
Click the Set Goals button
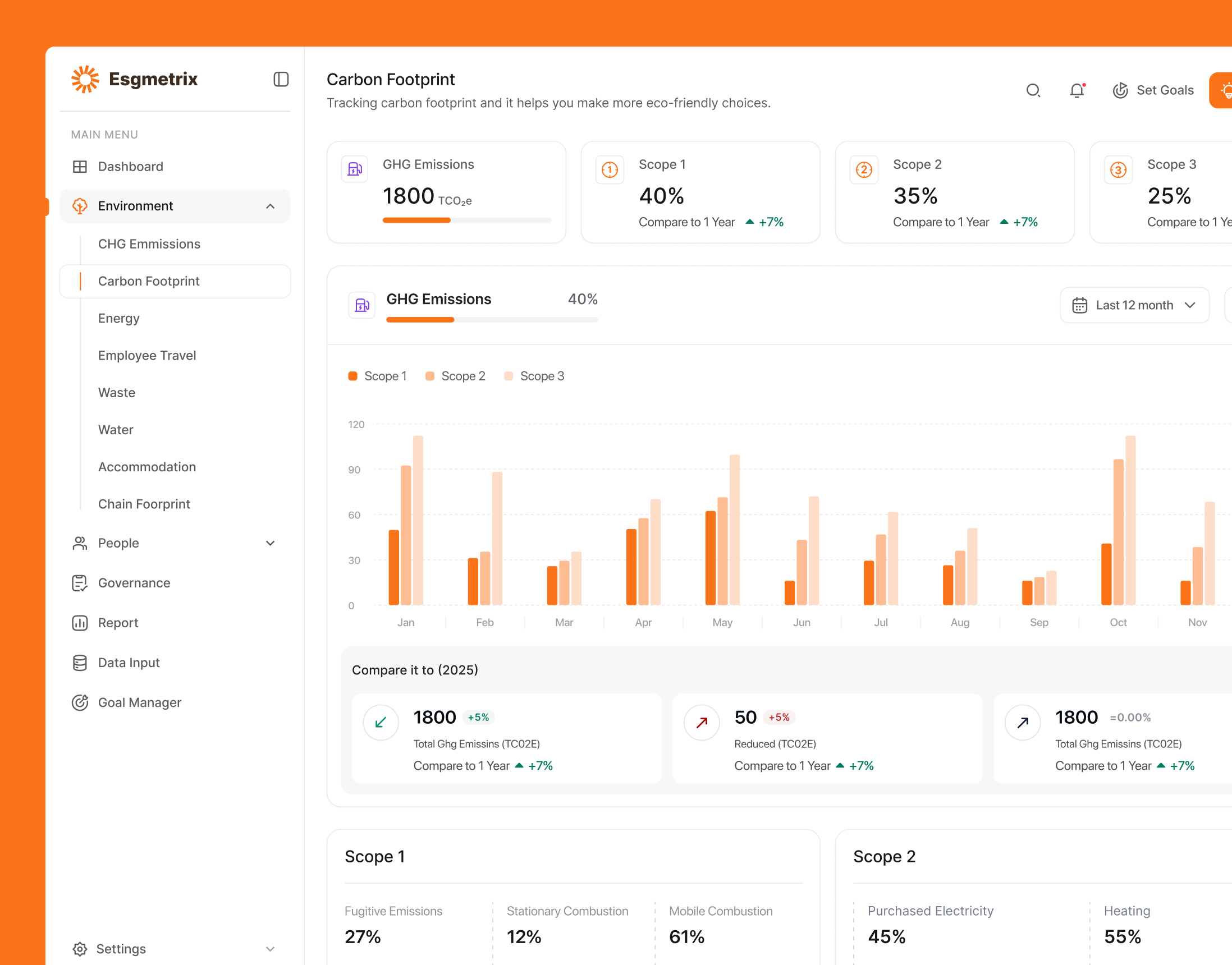tap(1153, 90)
